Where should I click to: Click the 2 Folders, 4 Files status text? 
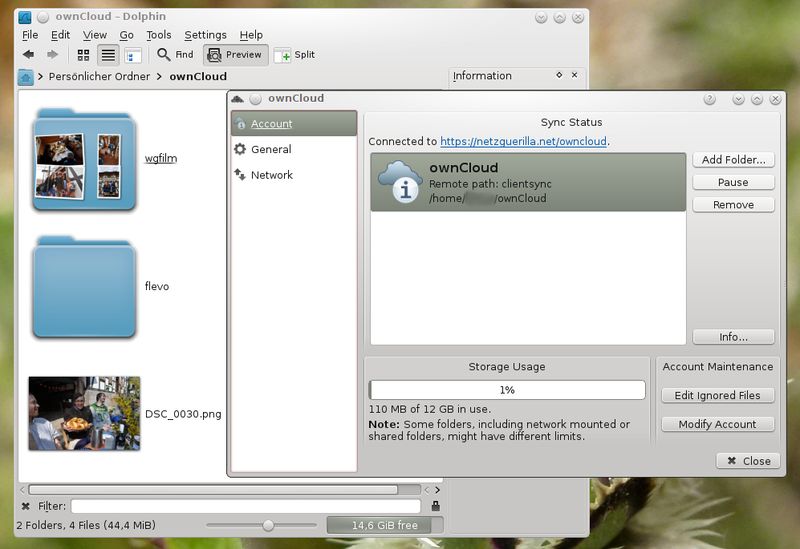pyautogui.click(x=86, y=525)
